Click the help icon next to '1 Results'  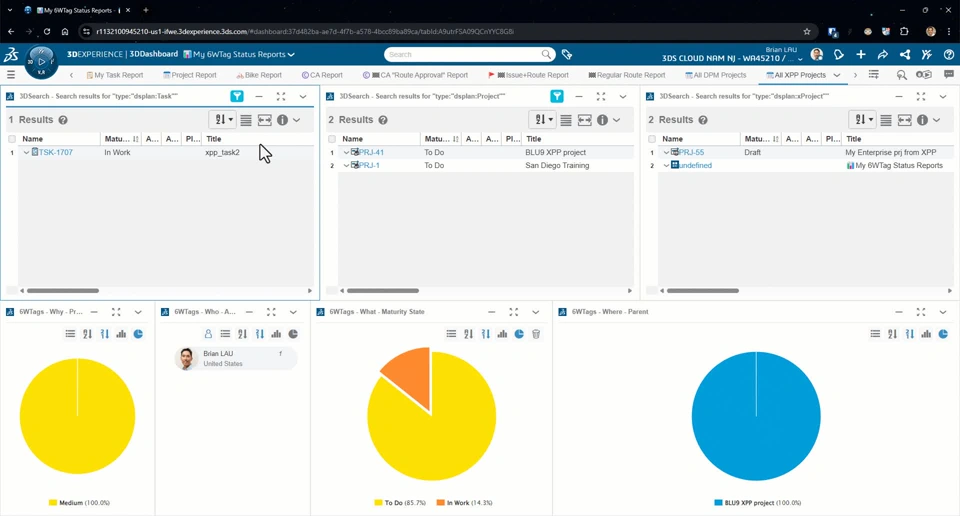(63, 120)
